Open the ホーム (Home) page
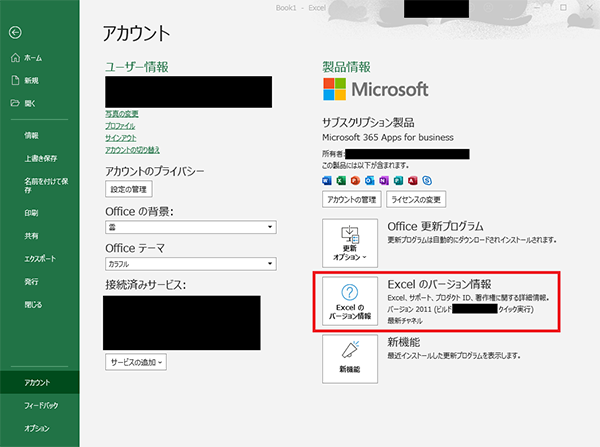 click(27, 58)
